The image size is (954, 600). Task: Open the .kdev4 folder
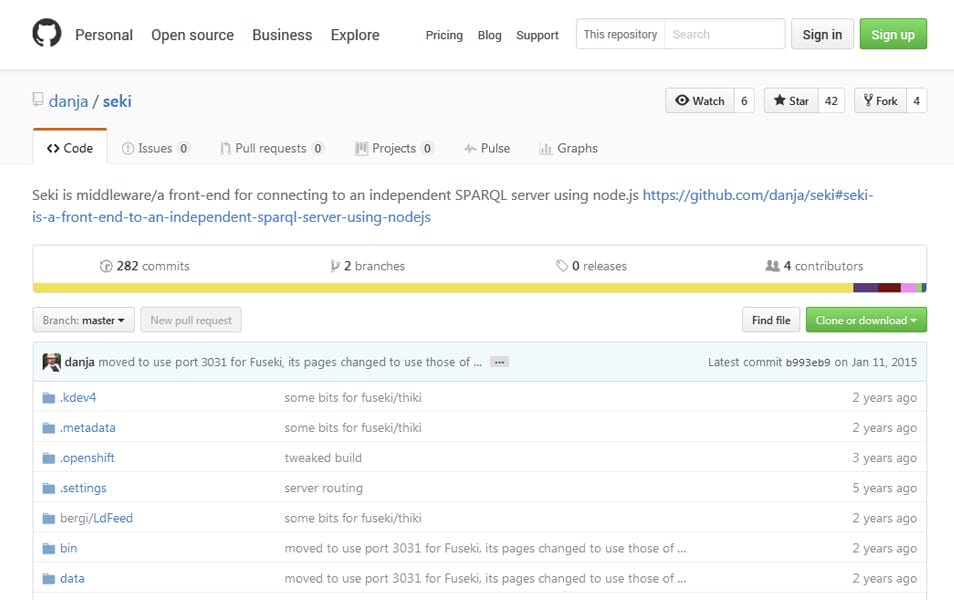coord(78,397)
